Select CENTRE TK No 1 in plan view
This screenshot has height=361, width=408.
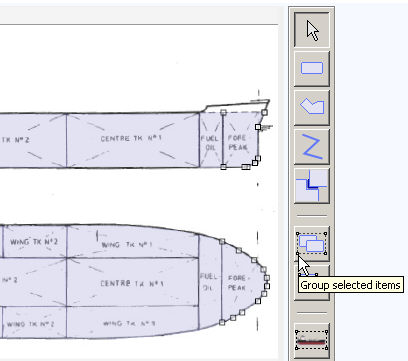pos(133,282)
